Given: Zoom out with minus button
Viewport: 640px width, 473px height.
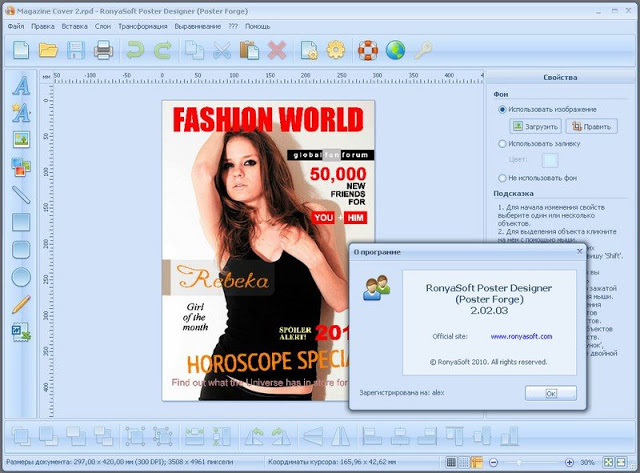Looking at the screenshot, I should [493, 462].
